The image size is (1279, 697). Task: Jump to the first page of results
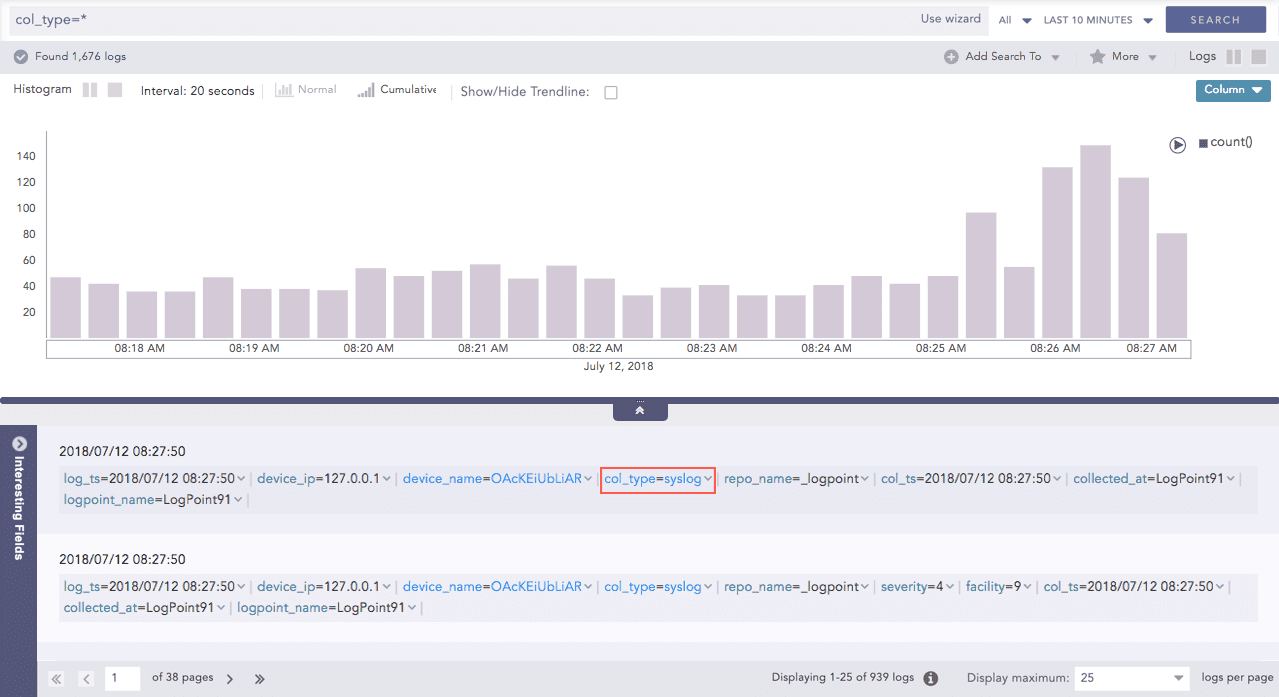coord(56,679)
